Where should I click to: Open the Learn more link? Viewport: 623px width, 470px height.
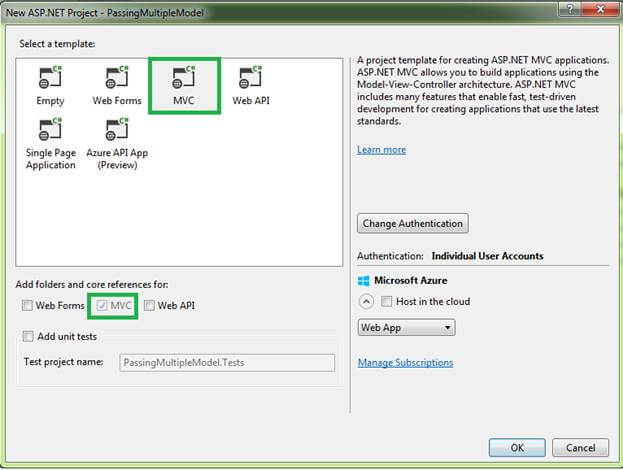(381, 150)
